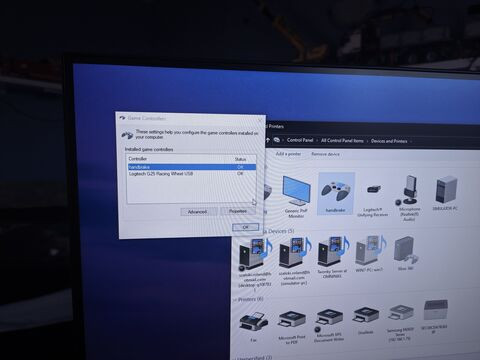Click the Controller column header
This screenshot has width=480, height=360.
[138, 159]
